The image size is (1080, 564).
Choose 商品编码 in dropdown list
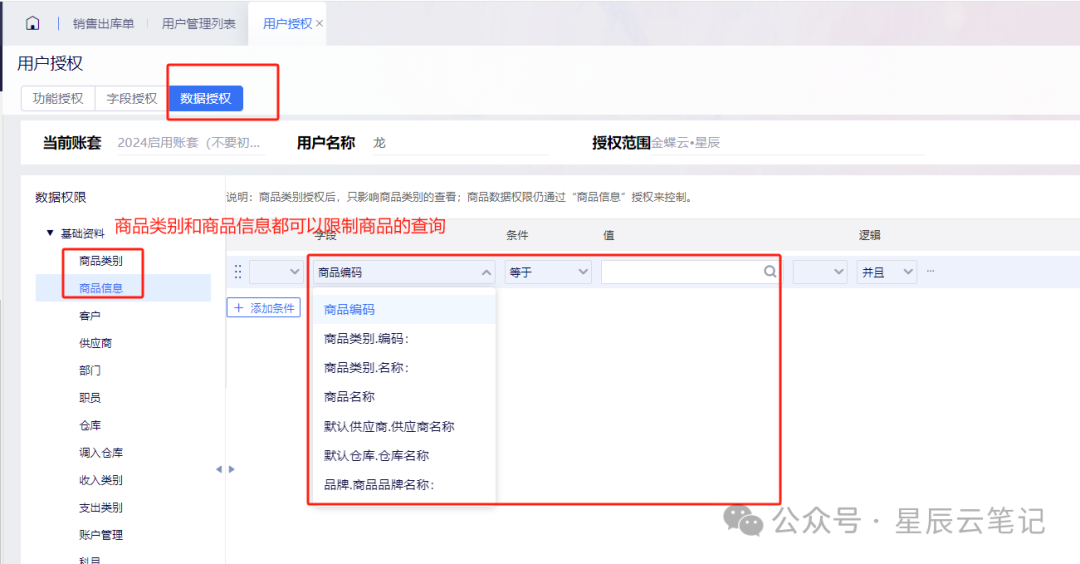pyautogui.click(x=404, y=310)
